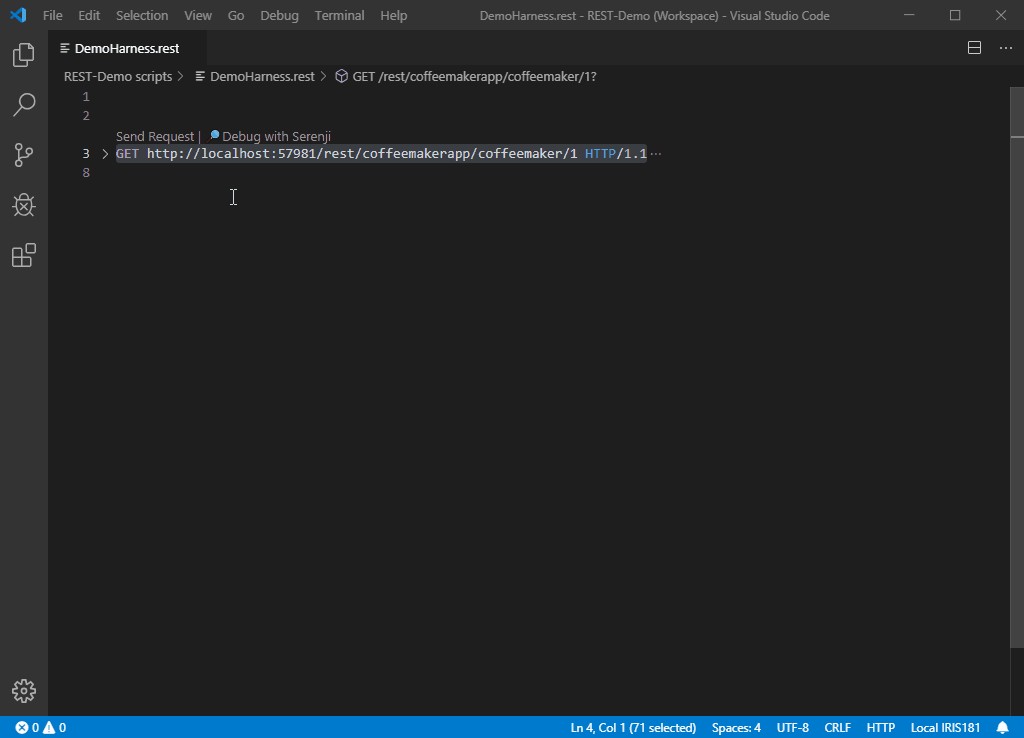This screenshot has height=738, width=1024.
Task: Open the Terminal menu
Action: click(339, 15)
